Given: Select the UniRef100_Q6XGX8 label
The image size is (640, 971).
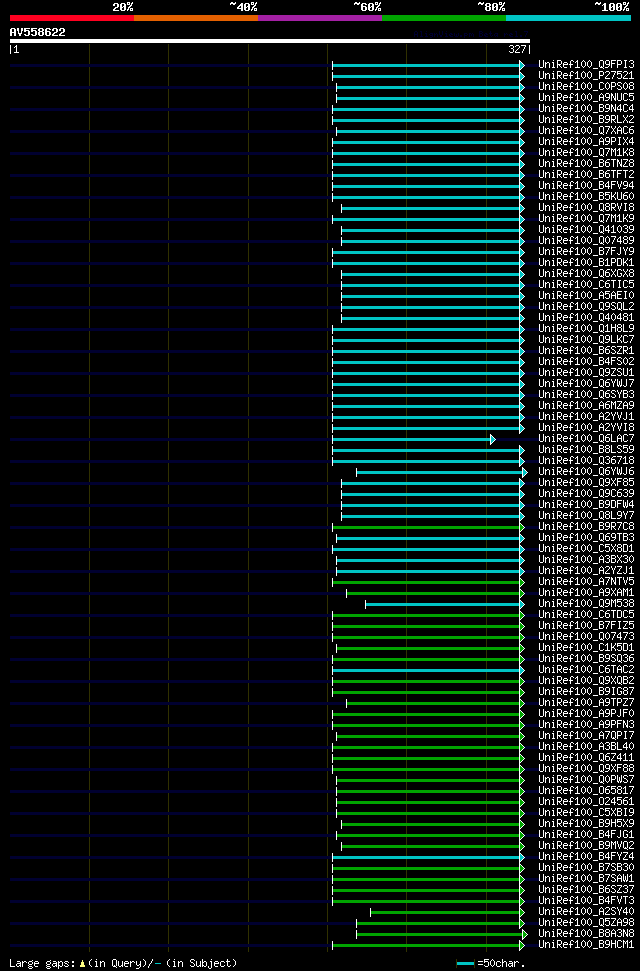Looking at the screenshot, I should (586, 274).
